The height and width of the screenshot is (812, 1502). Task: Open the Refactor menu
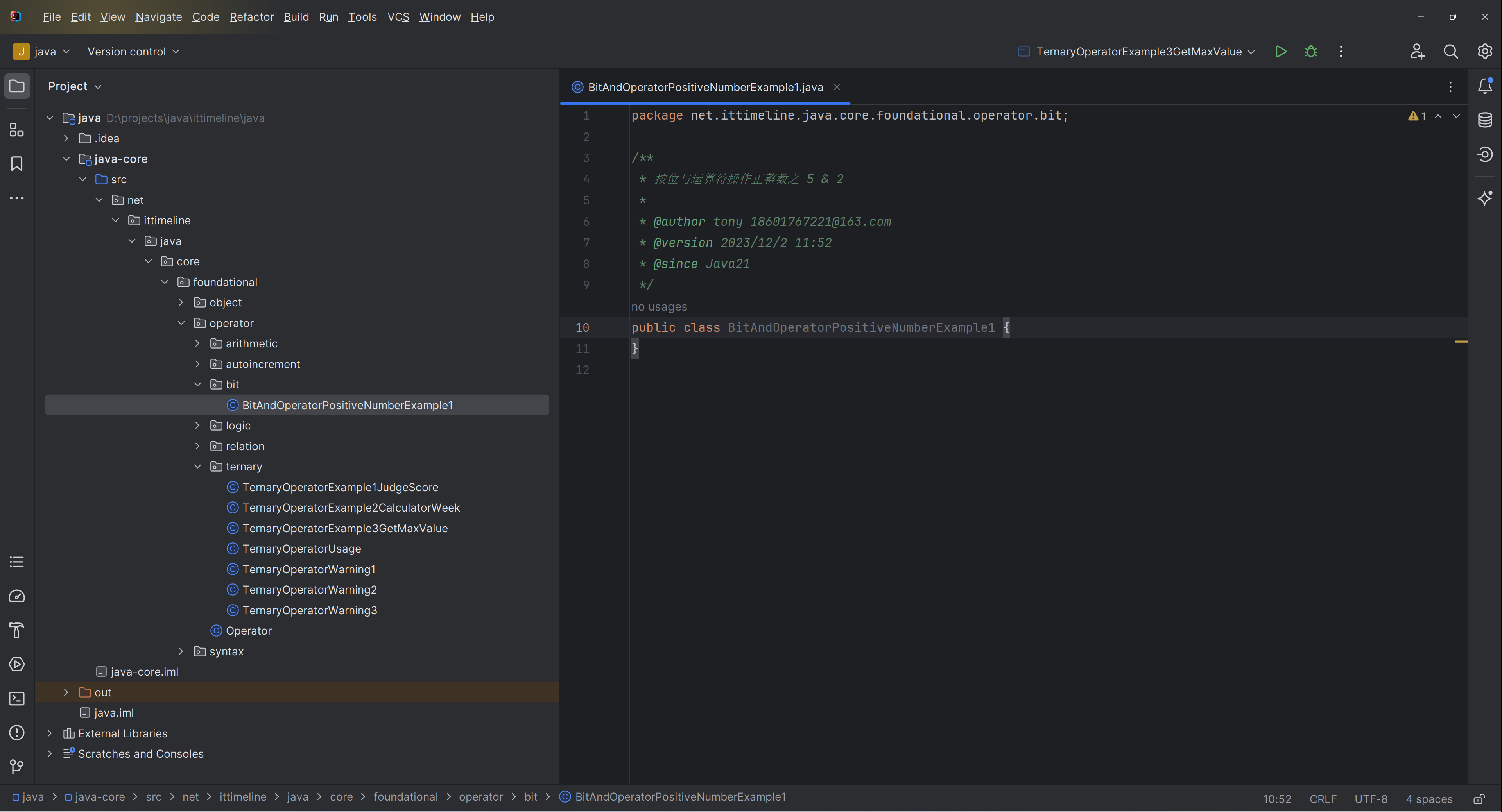251,17
